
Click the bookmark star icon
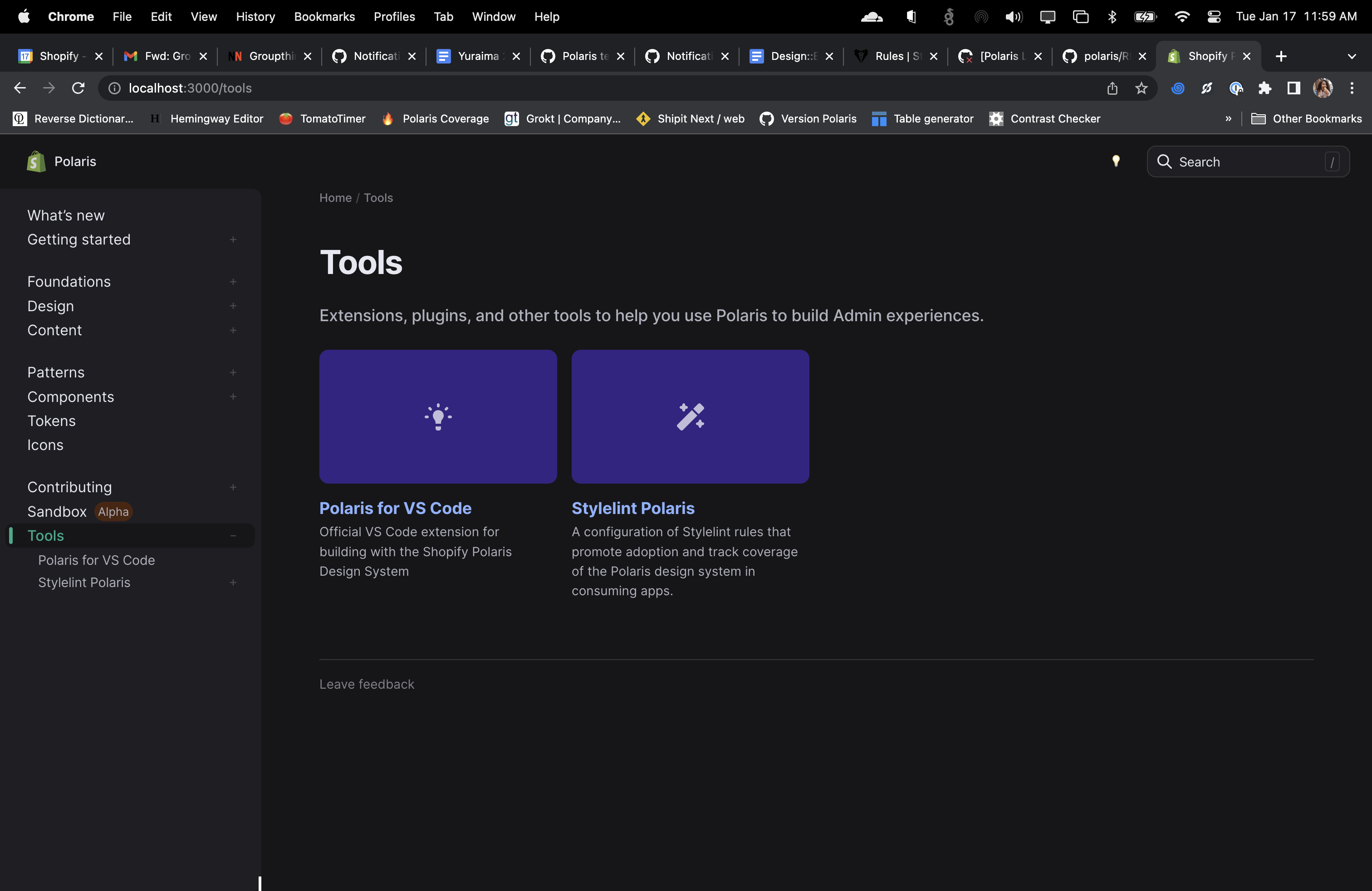[x=1141, y=88]
